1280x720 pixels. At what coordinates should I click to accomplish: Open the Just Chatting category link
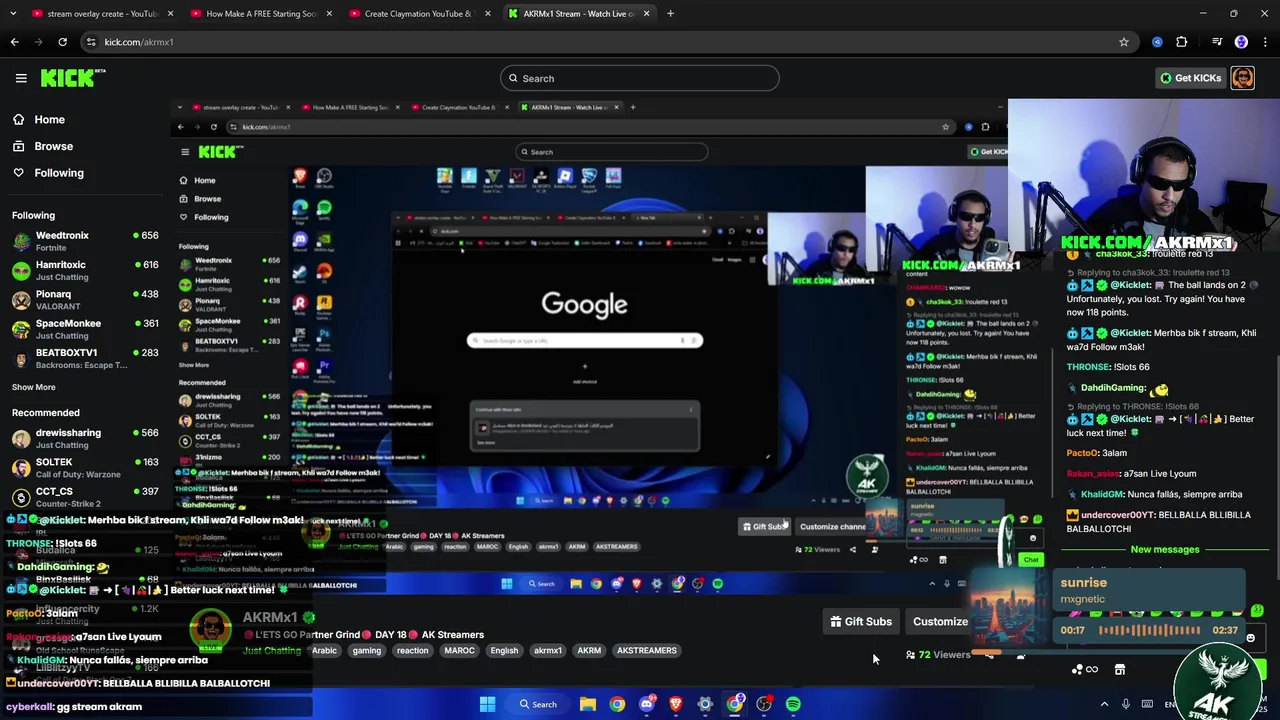click(x=272, y=651)
